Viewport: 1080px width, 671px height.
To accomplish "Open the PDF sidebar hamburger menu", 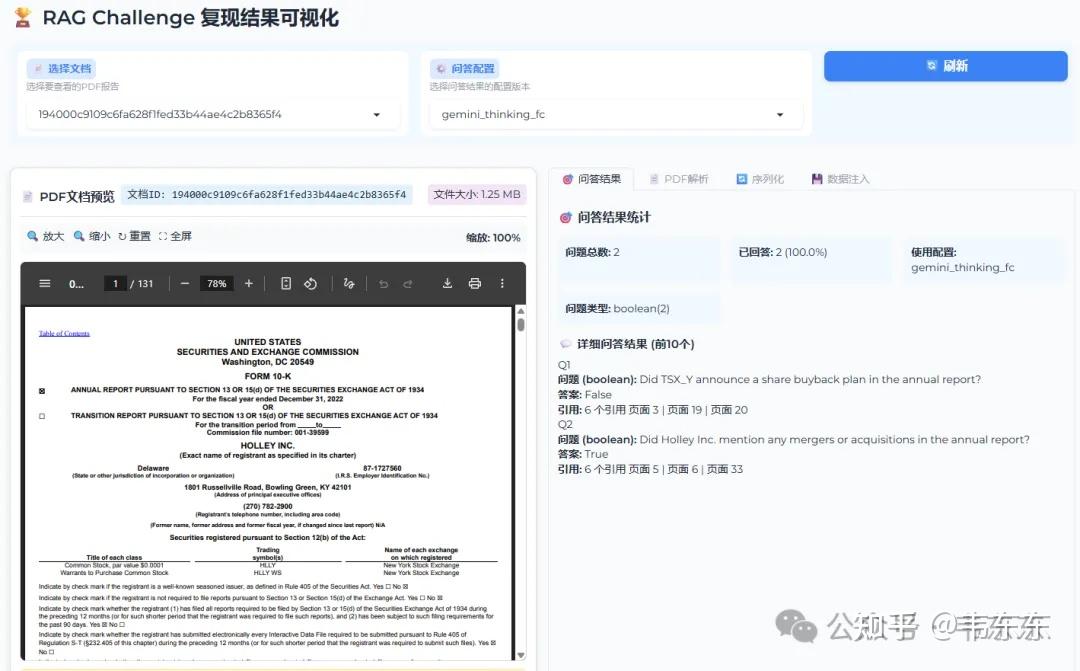I will click(x=43, y=283).
